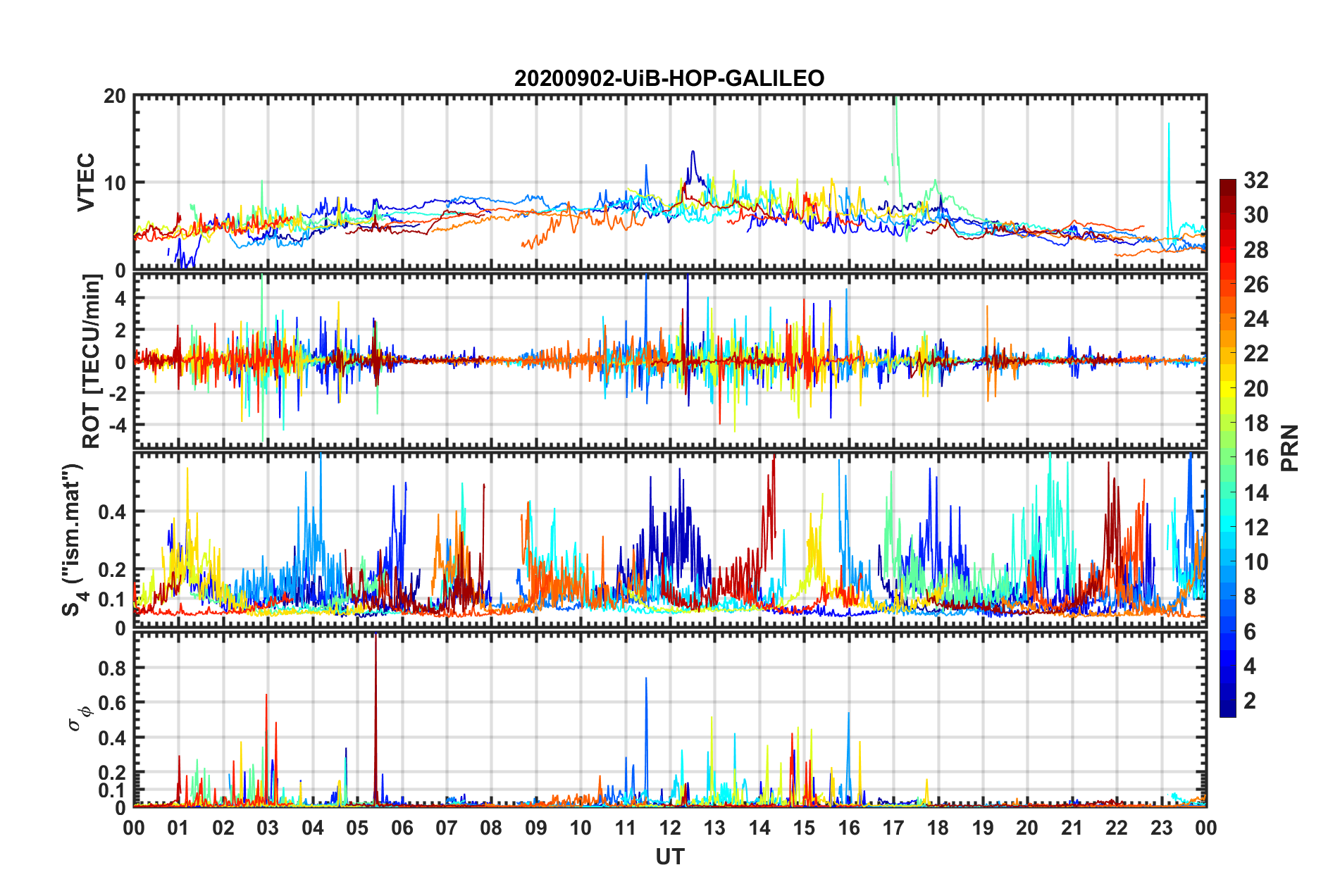Click ROT y-axis tick label -4
This screenshot has width=1340, height=896.
pyautogui.click(x=116, y=425)
